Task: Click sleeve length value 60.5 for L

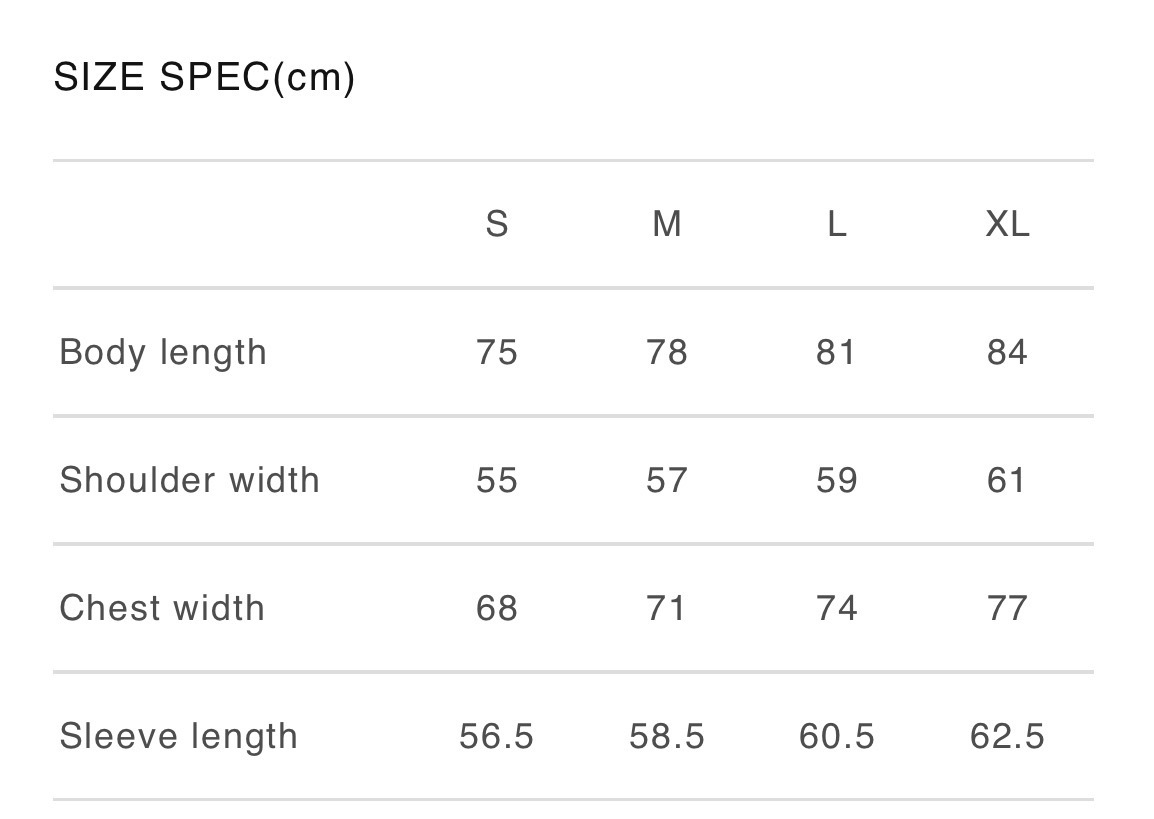Action: 837,737
